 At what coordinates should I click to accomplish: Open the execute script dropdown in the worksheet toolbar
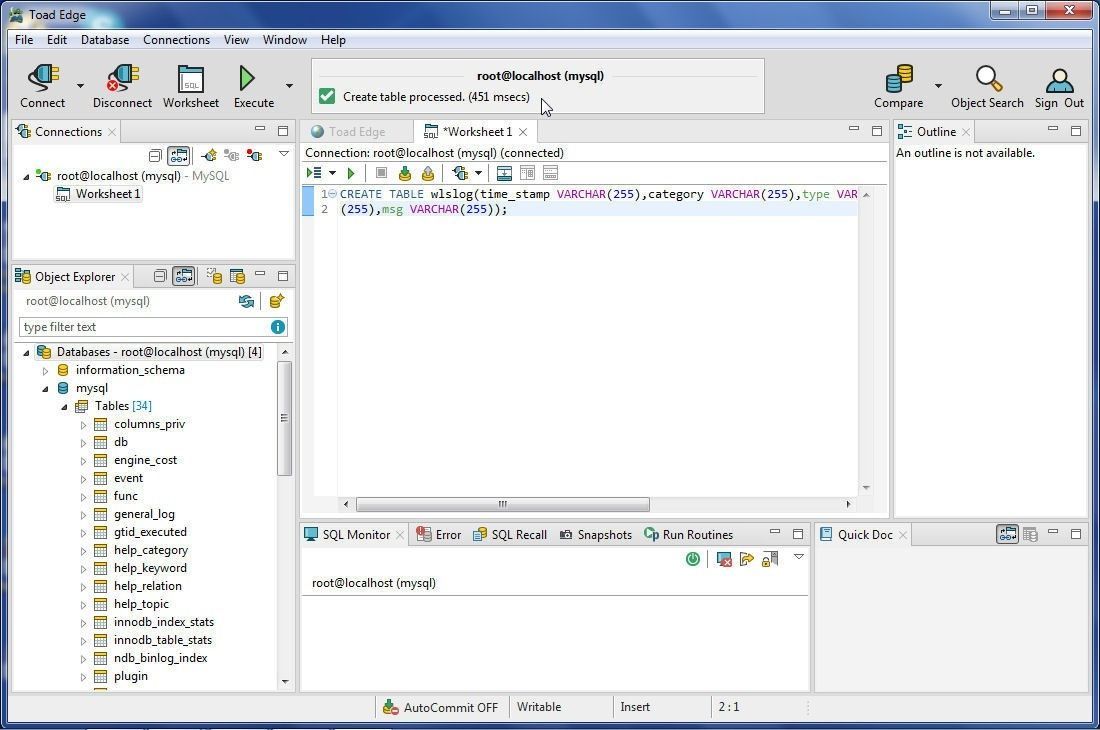point(333,173)
